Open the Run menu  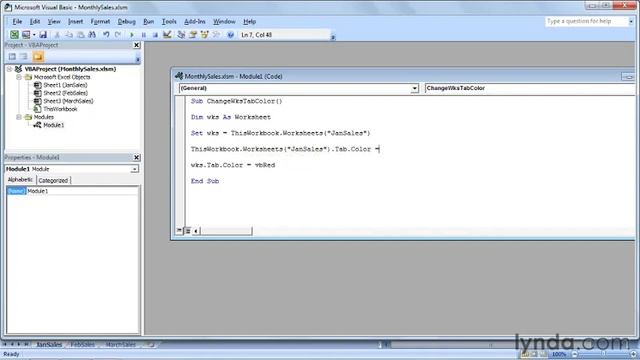pyautogui.click(x=149, y=21)
